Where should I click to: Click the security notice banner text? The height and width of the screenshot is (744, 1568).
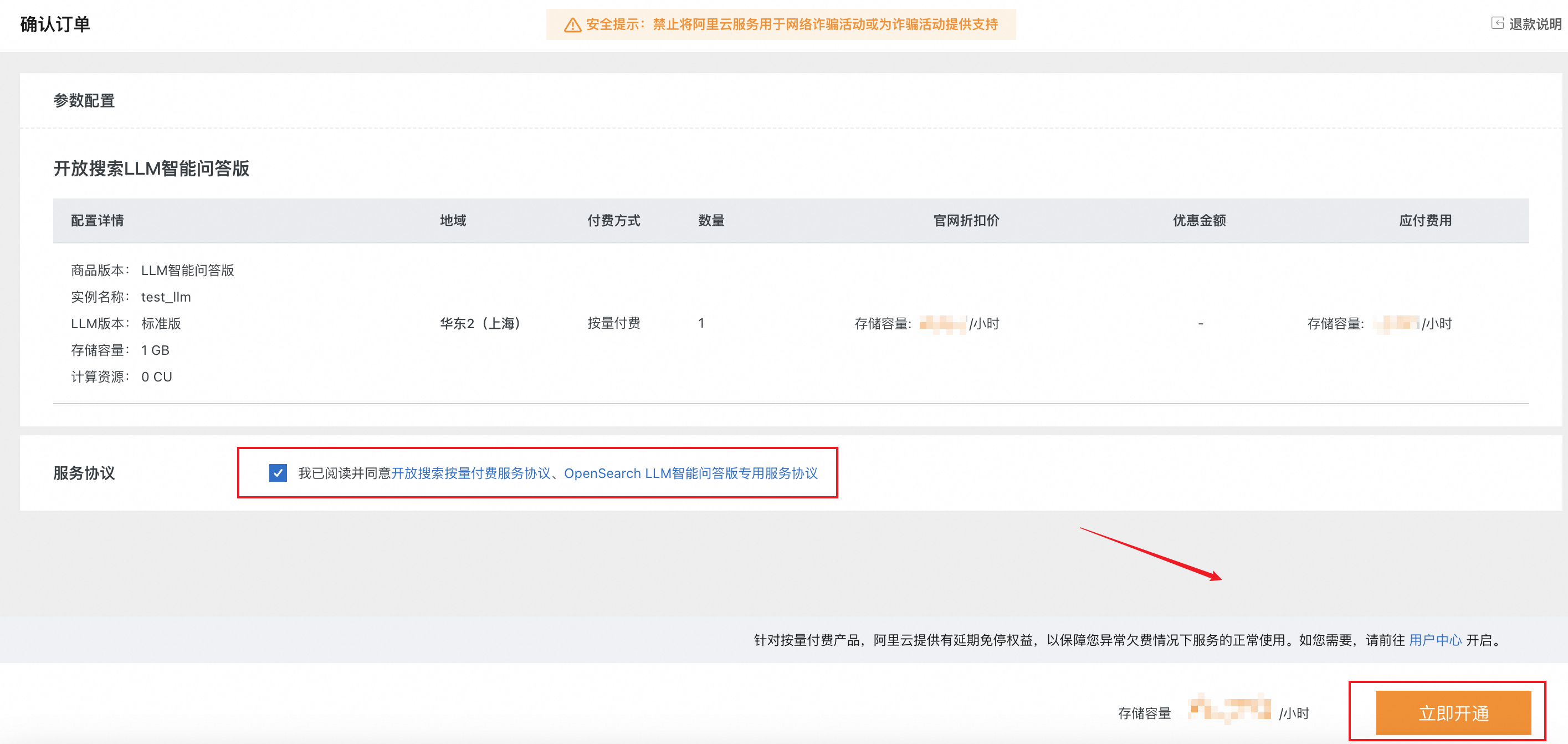[792, 24]
